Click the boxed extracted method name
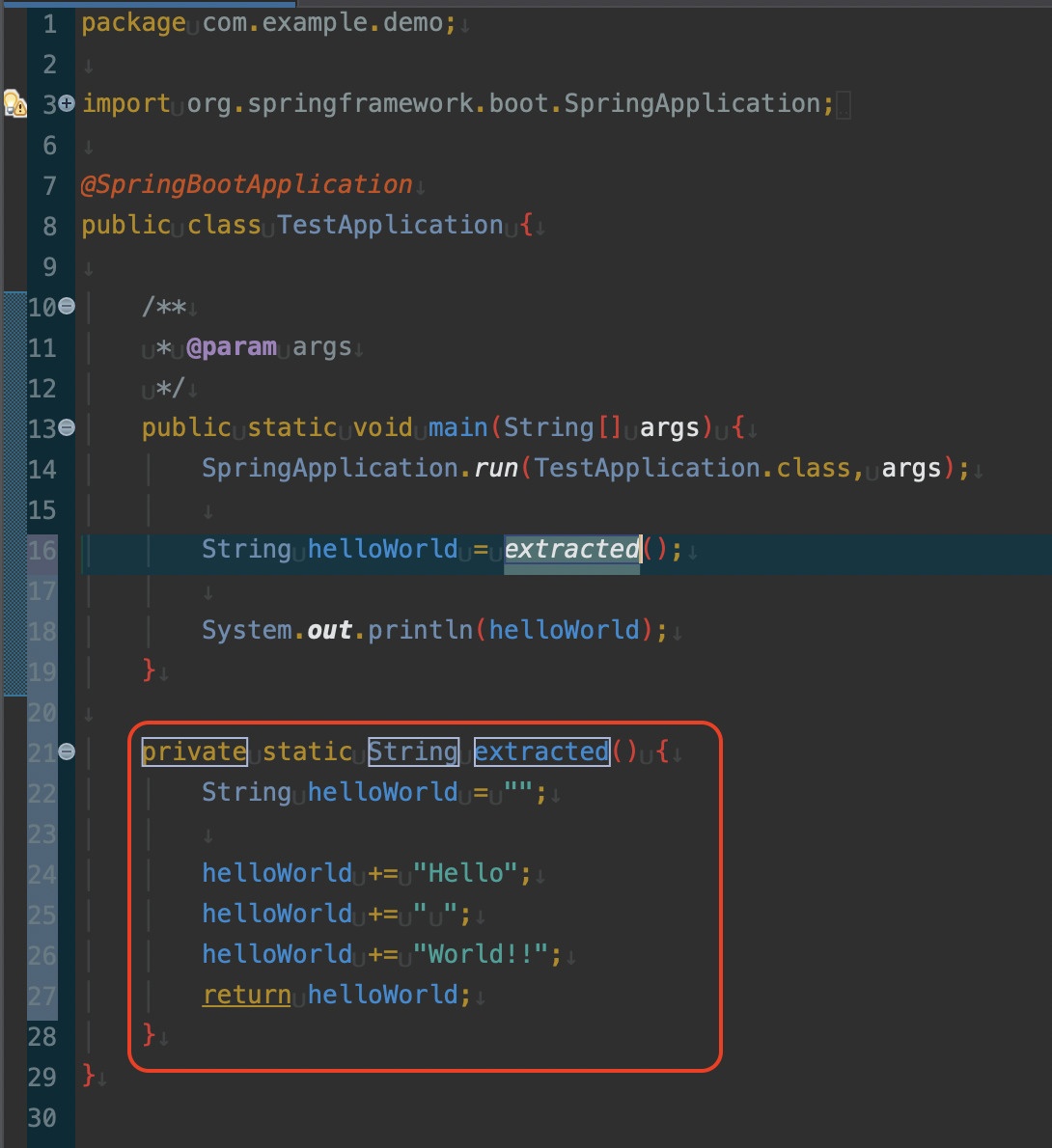This screenshot has height=1148, width=1052. tap(541, 752)
